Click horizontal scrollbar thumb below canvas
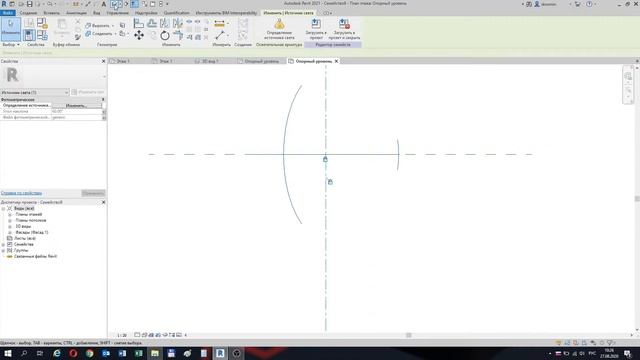Image resolution: width=640 pixels, height=360 pixels. click(409, 335)
